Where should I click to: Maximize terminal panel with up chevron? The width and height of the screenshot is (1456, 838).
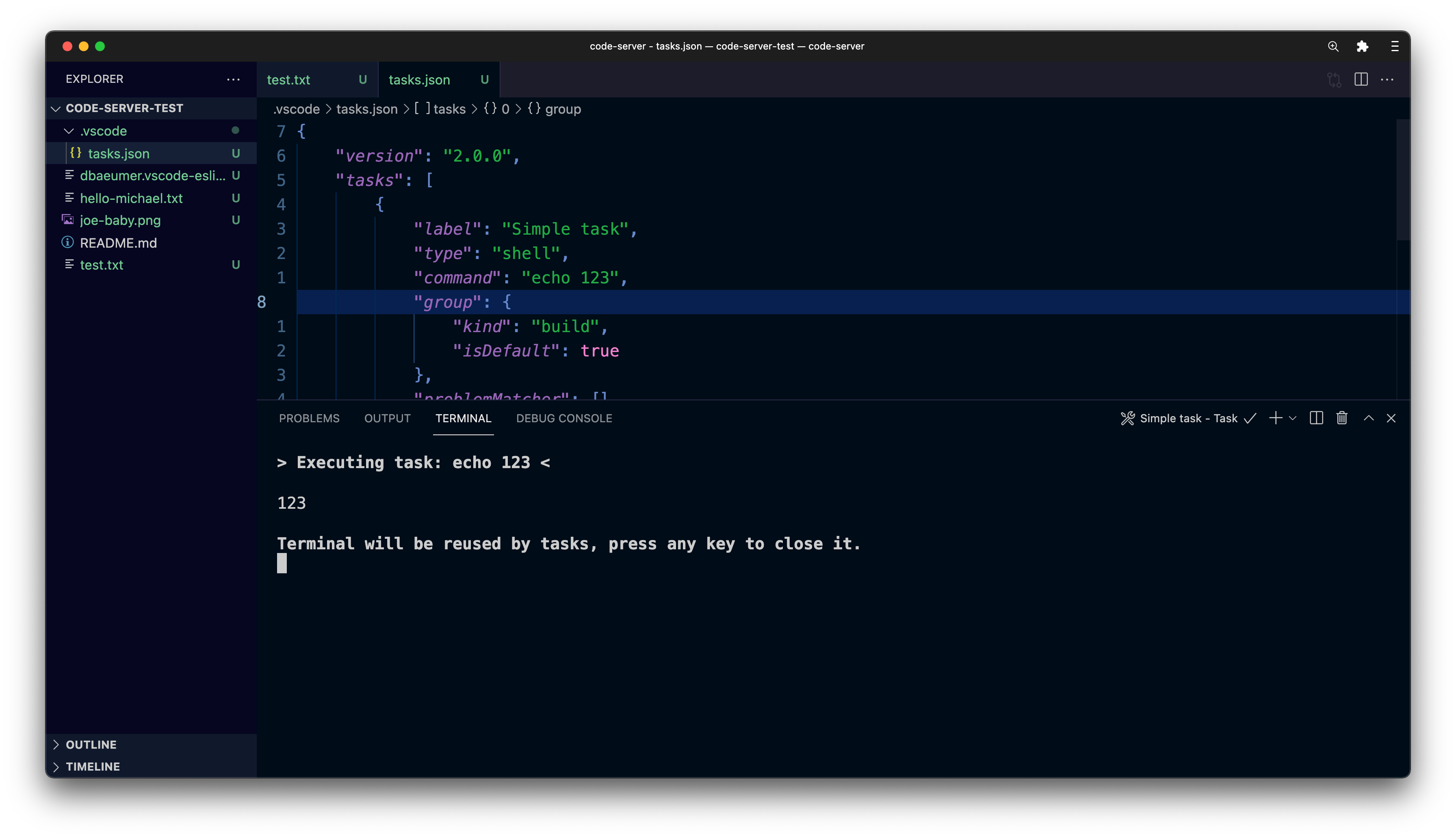[1369, 419]
